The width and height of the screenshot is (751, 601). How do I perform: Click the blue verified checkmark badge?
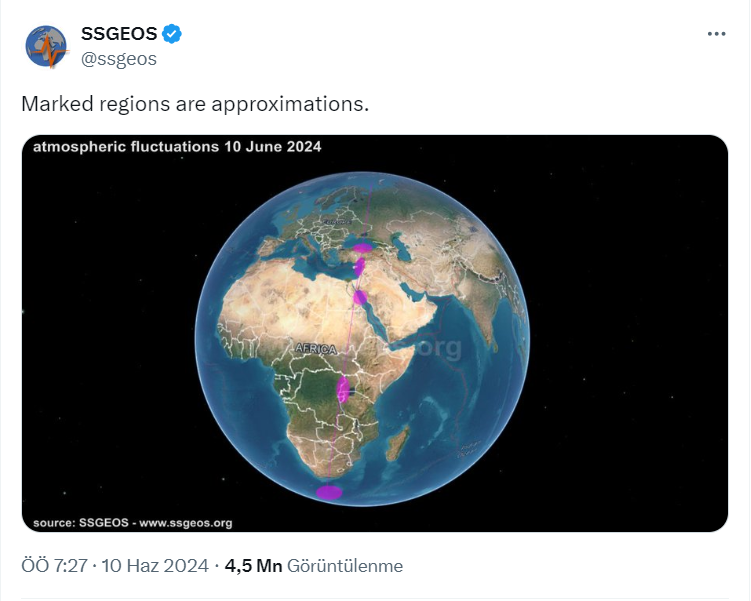click(x=172, y=34)
